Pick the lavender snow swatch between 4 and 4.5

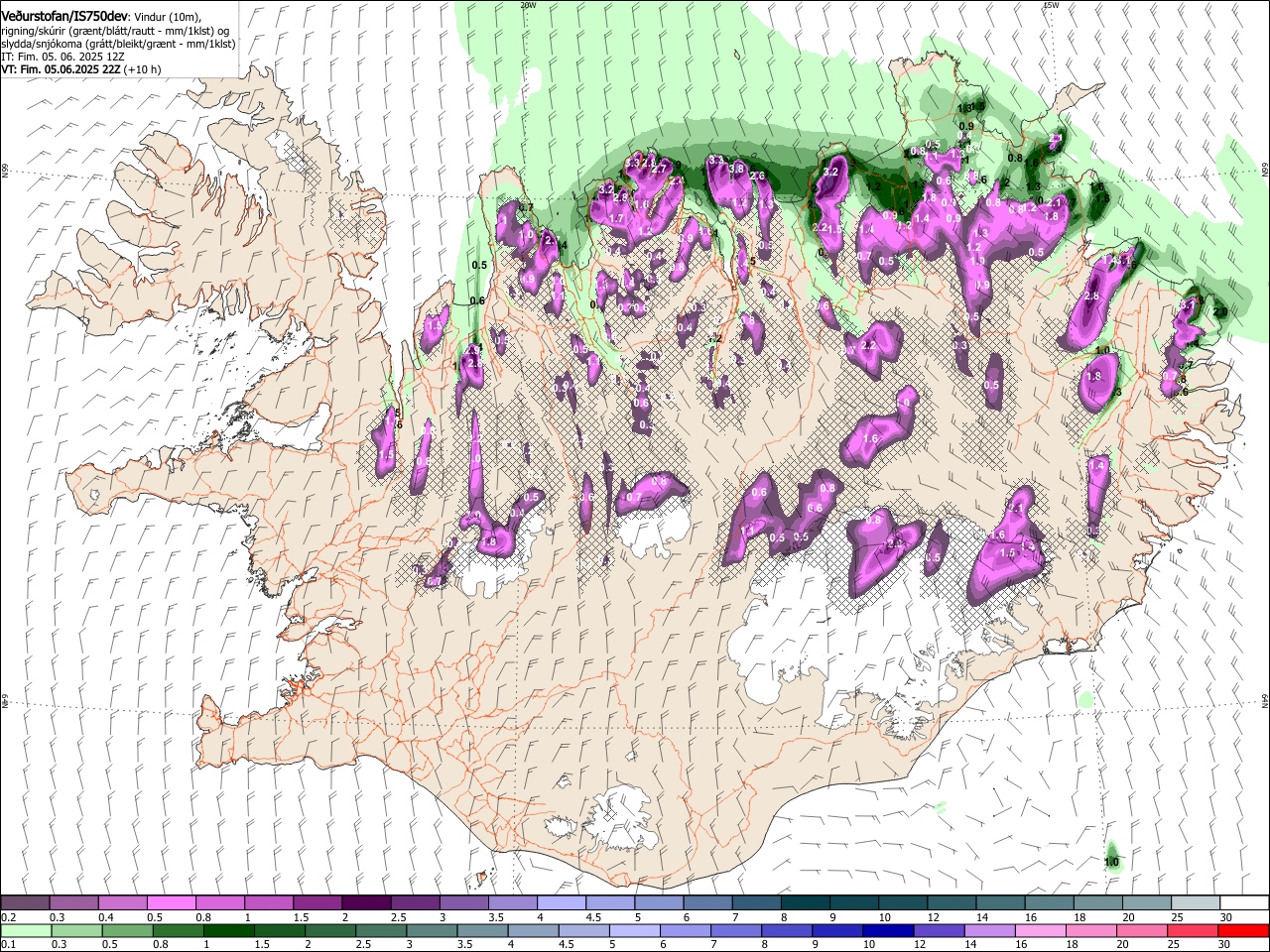(561, 903)
